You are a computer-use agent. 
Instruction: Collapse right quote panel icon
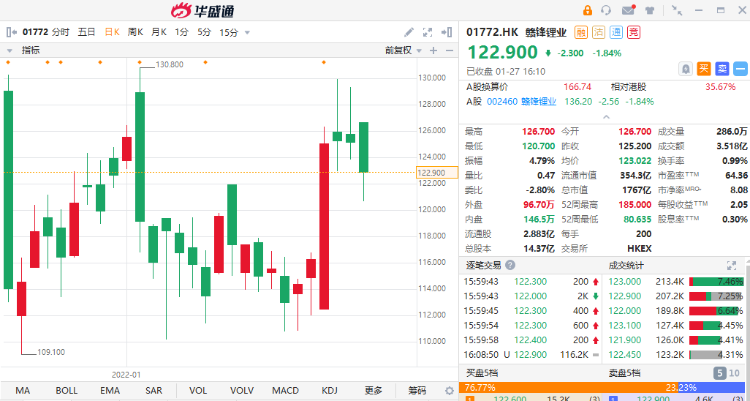point(446,32)
